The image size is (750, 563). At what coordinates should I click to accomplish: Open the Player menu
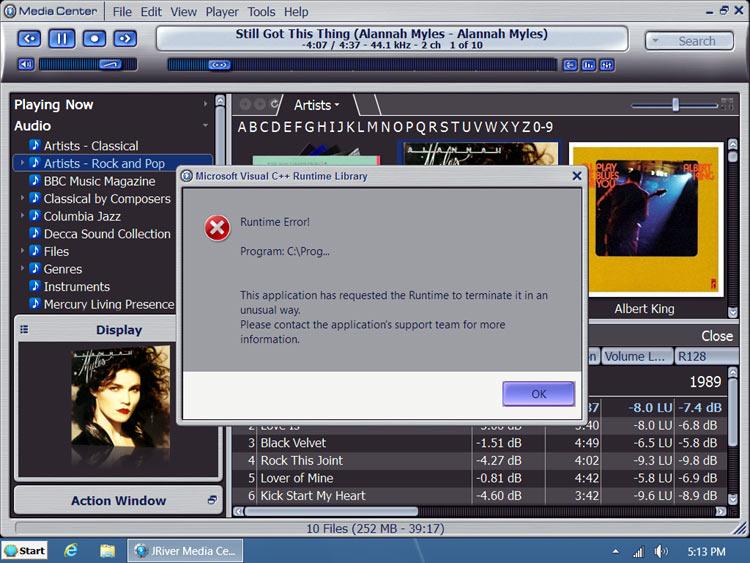[222, 12]
